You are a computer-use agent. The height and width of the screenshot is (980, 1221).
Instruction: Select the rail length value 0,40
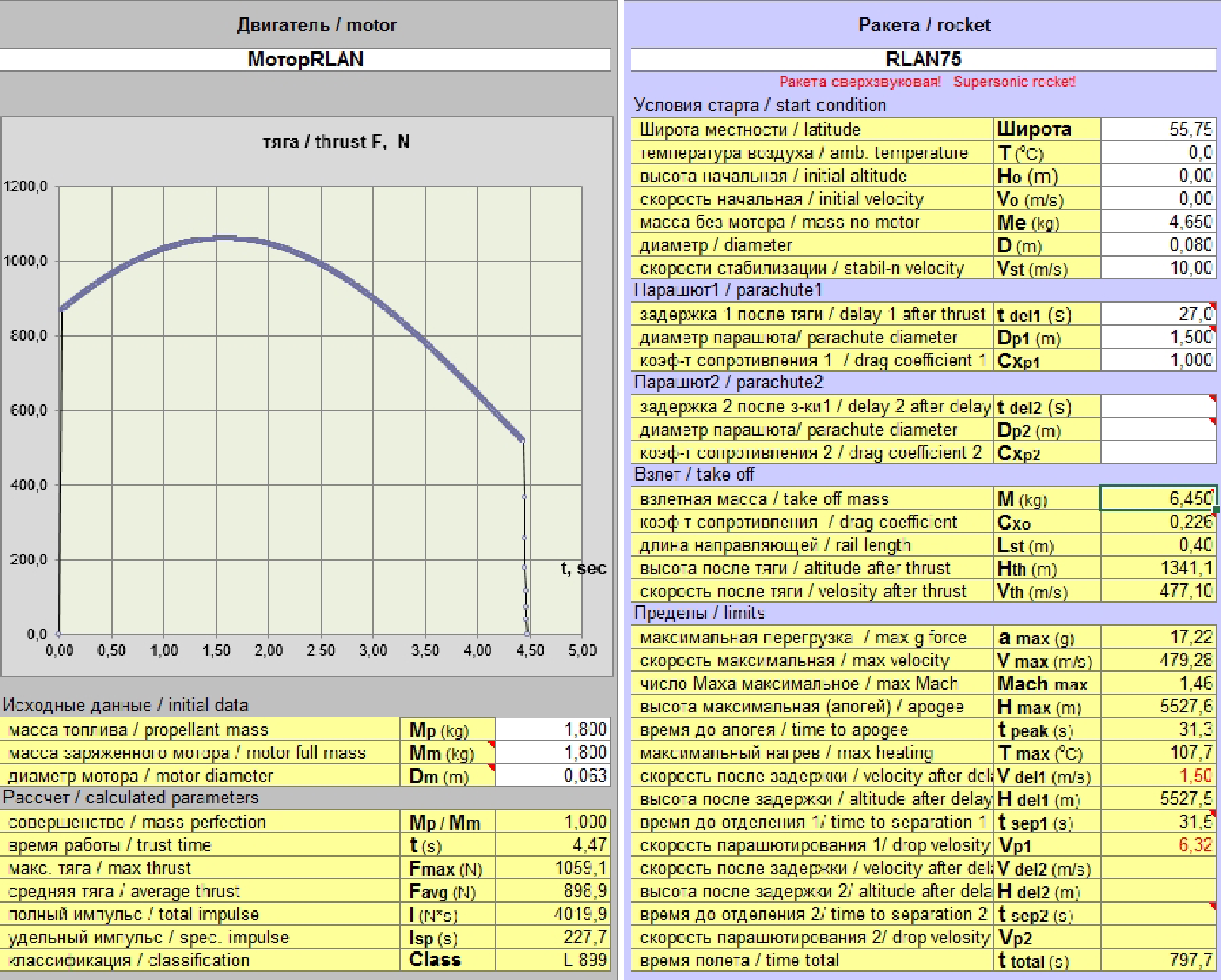(x=1158, y=545)
